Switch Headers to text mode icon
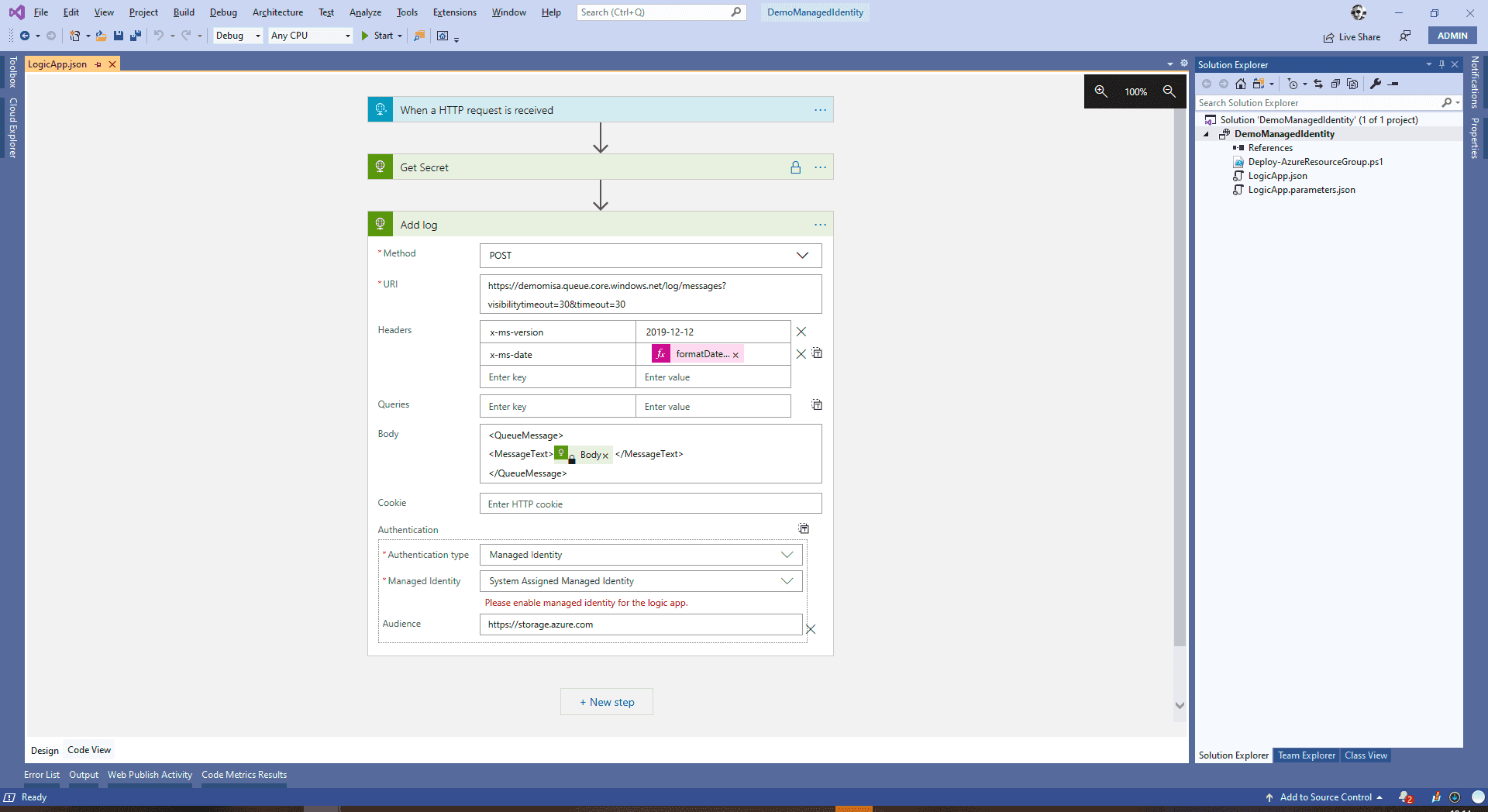The image size is (1488, 812). [x=817, y=353]
